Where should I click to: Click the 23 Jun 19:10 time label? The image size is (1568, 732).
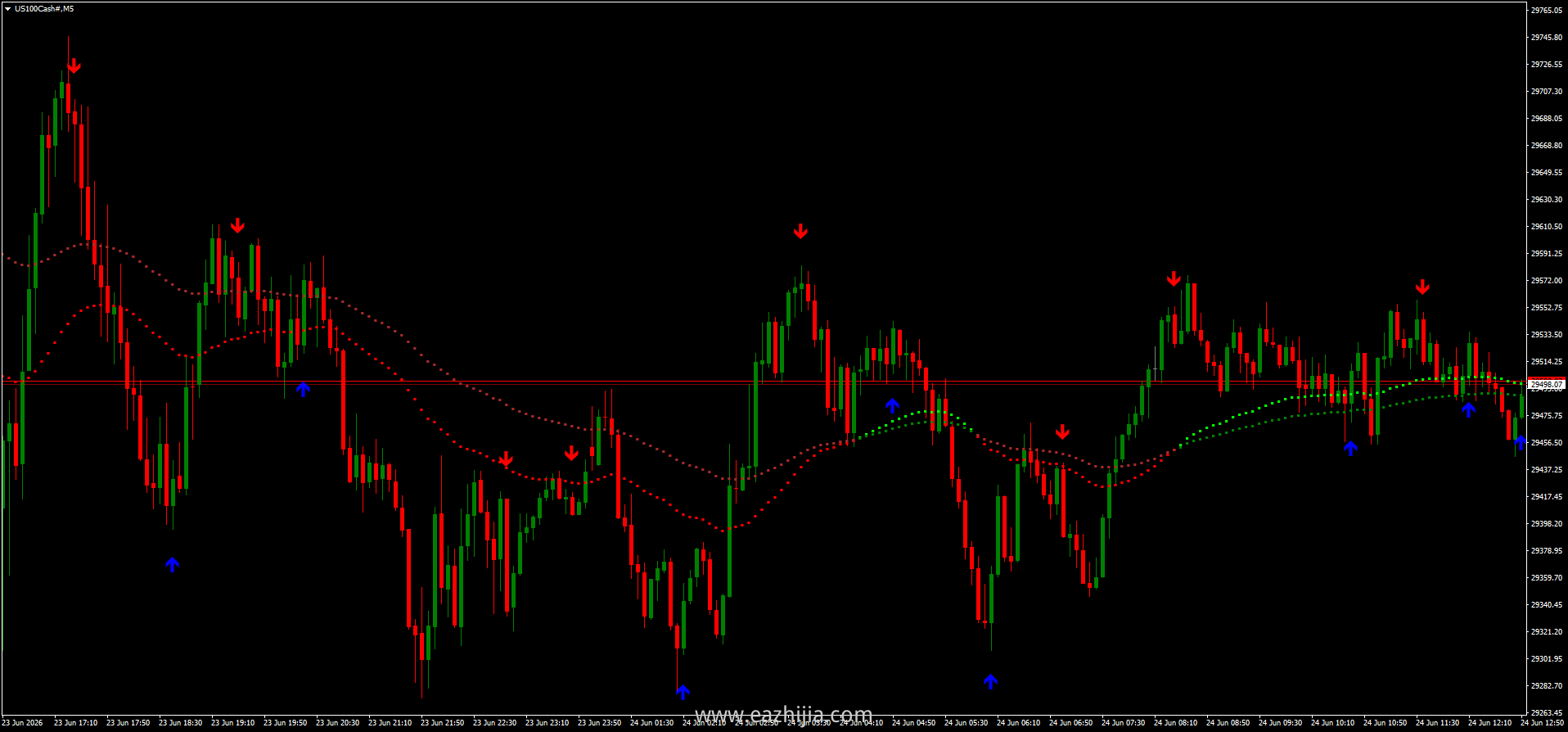point(232,722)
